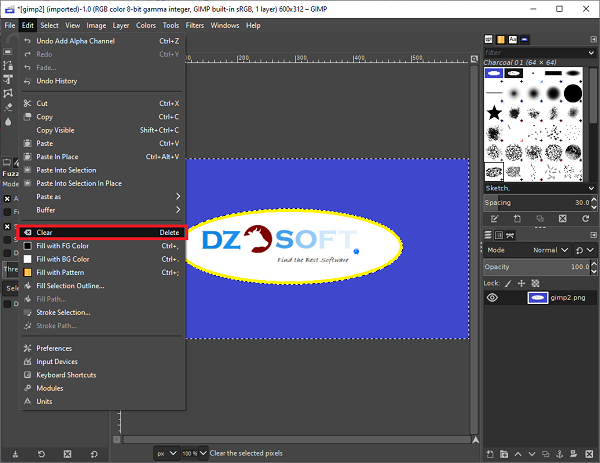Open Keyboard Shortcuts entry
This screenshot has width=600, height=463.
[x=102, y=375]
